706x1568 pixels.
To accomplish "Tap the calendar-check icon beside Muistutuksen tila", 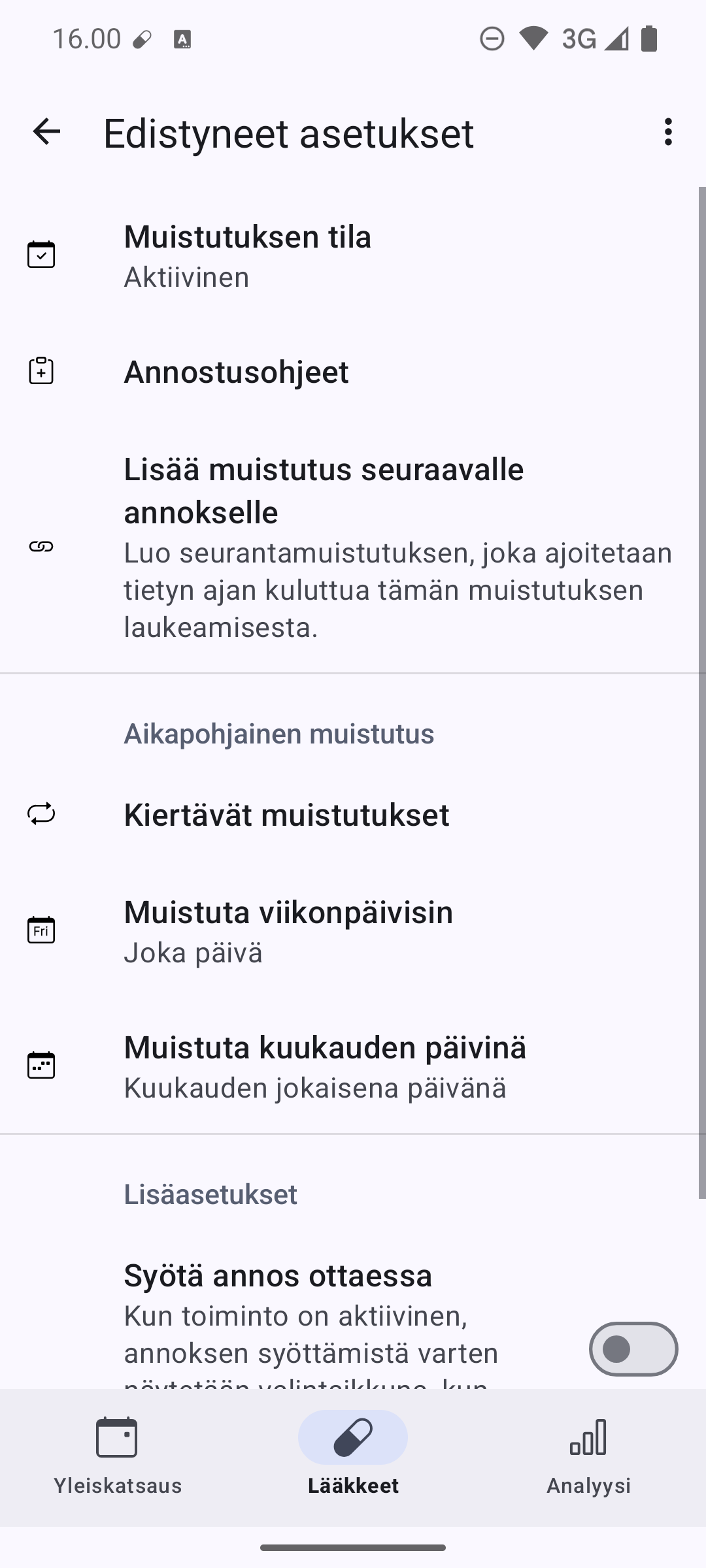I will point(41,255).
